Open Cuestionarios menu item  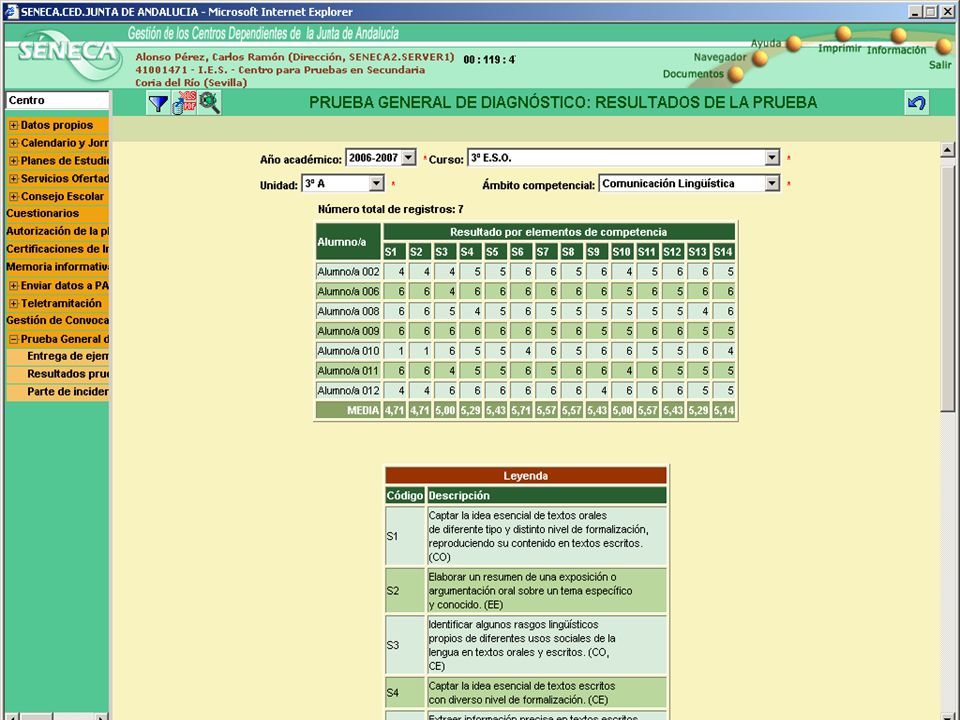coord(43,214)
